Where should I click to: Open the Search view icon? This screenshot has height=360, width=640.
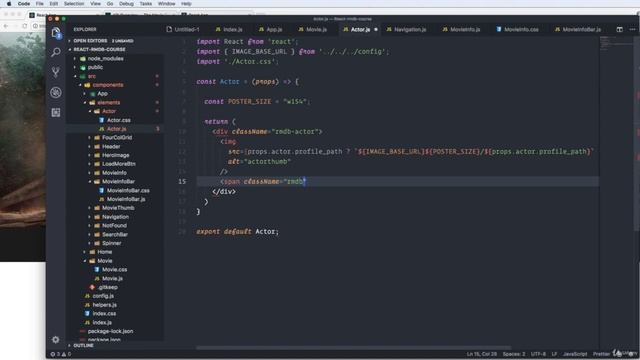coord(56,52)
